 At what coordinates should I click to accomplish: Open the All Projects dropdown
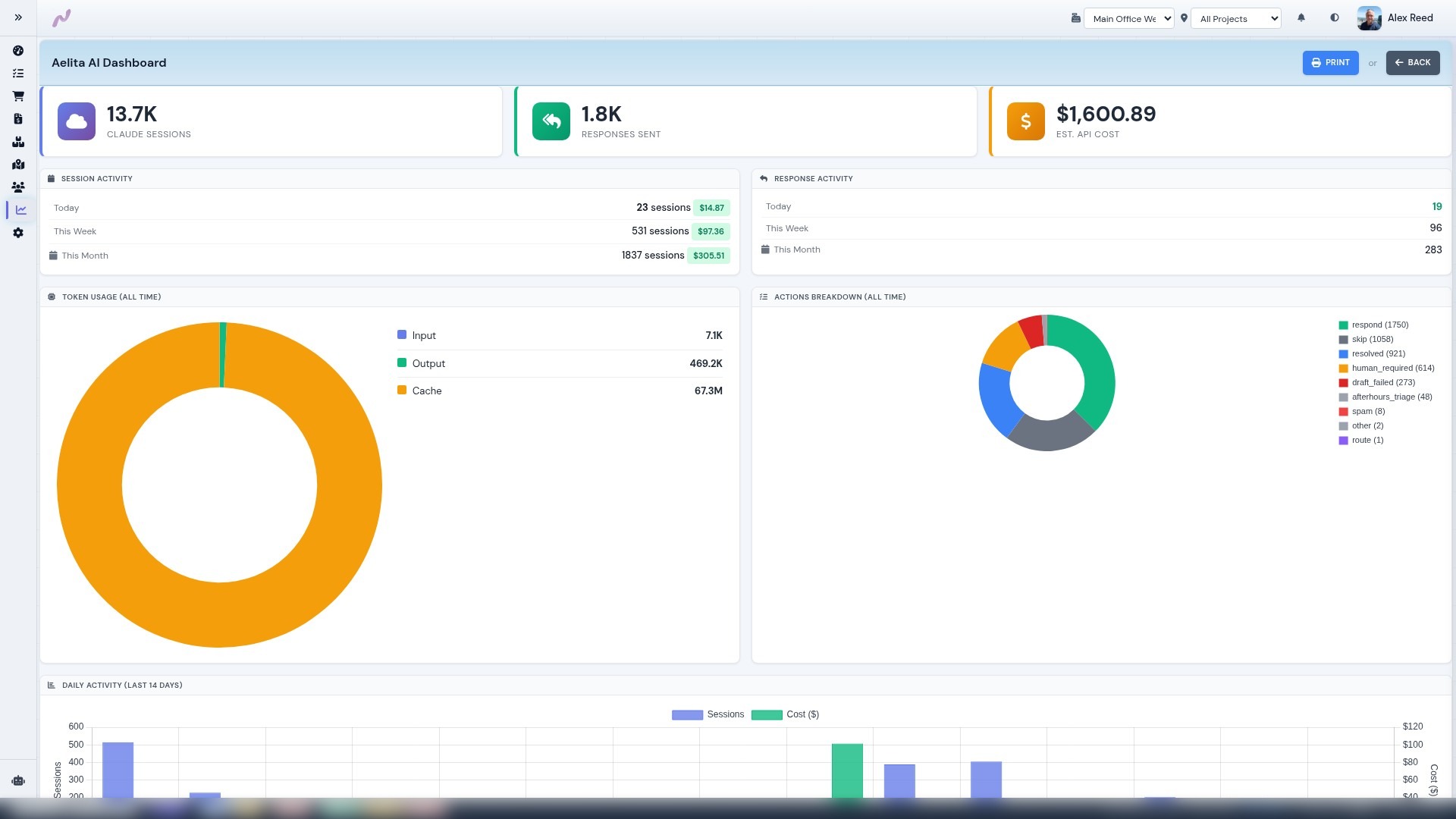(x=1236, y=19)
